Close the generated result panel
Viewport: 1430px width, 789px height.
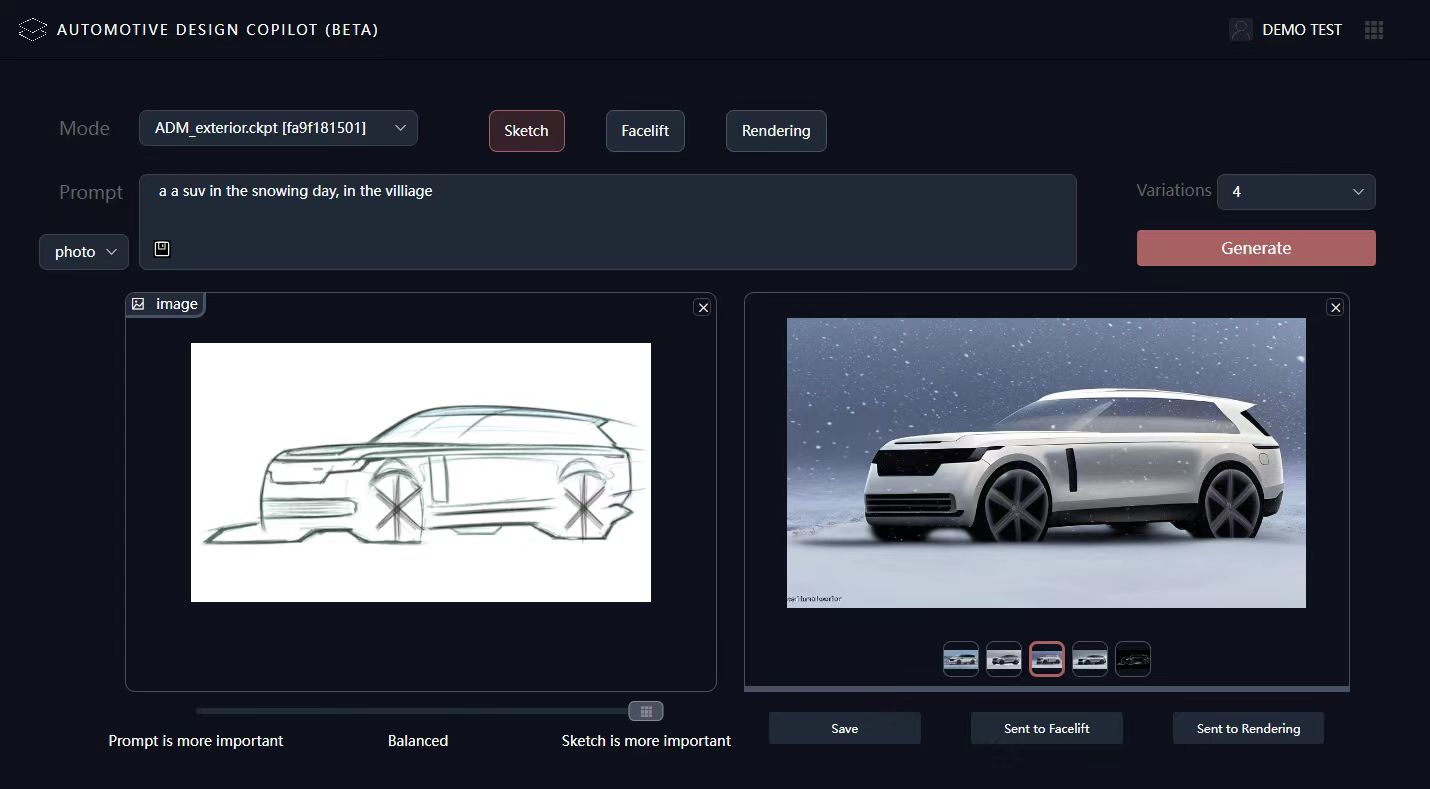[x=1335, y=308]
